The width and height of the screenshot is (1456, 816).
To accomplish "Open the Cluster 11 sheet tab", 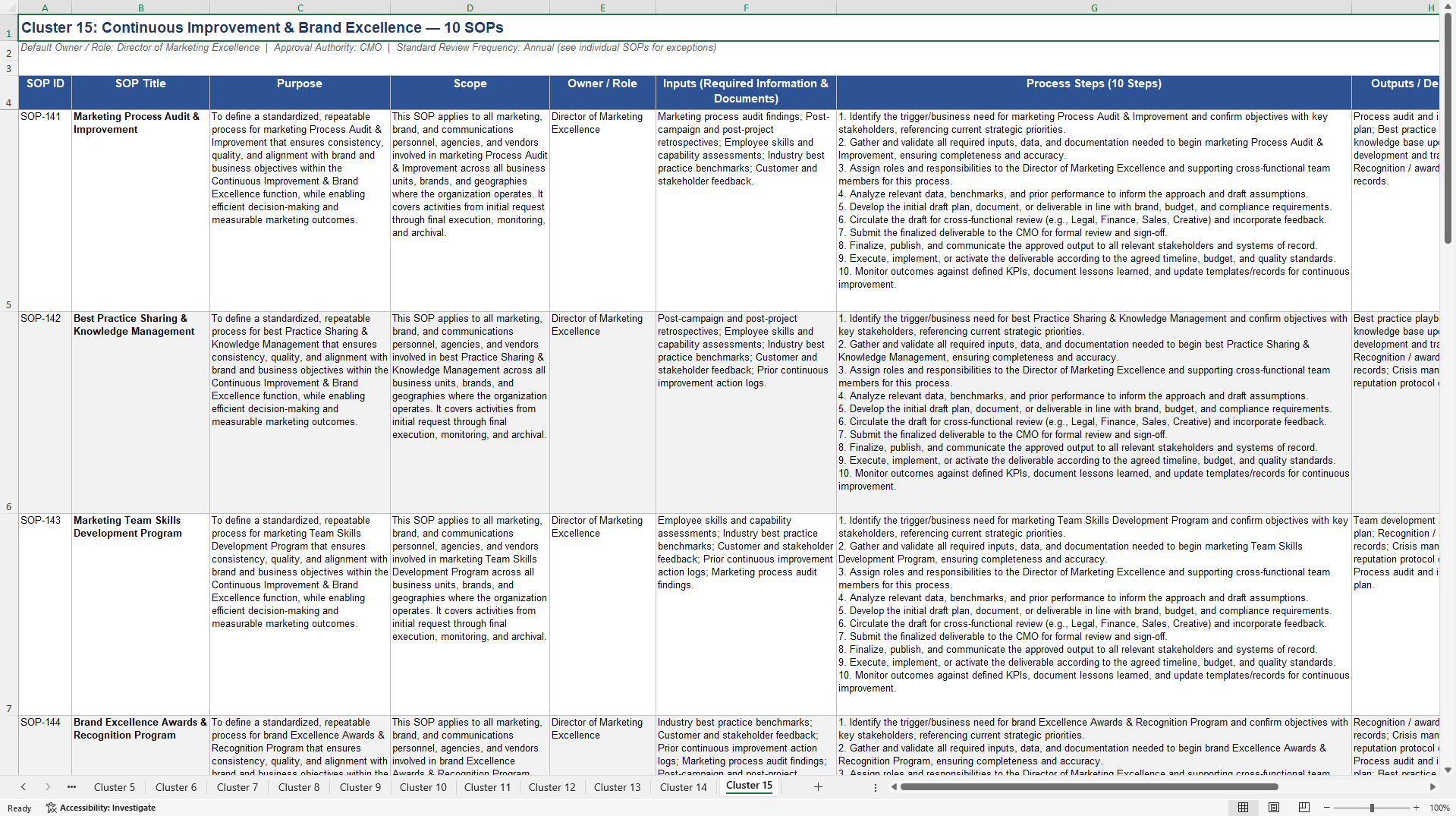I will (488, 787).
